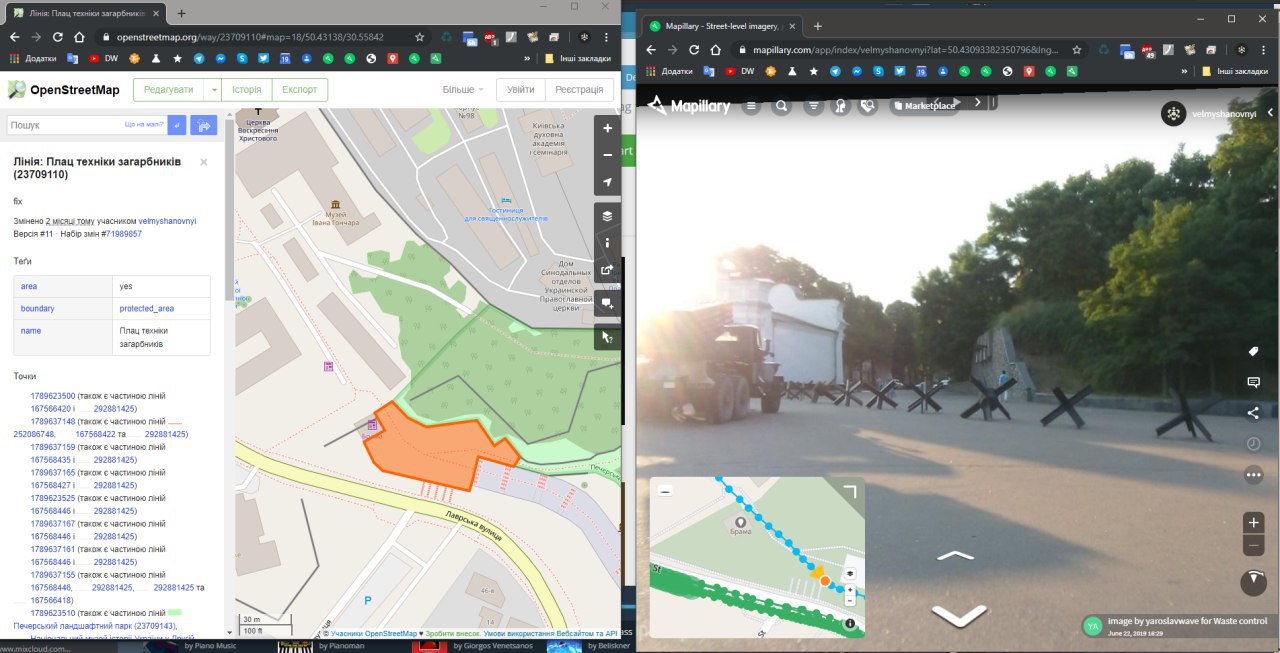Add a note to the OpenStreetMap map
This screenshot has width=1280, height=653.
tap(607, 303)
